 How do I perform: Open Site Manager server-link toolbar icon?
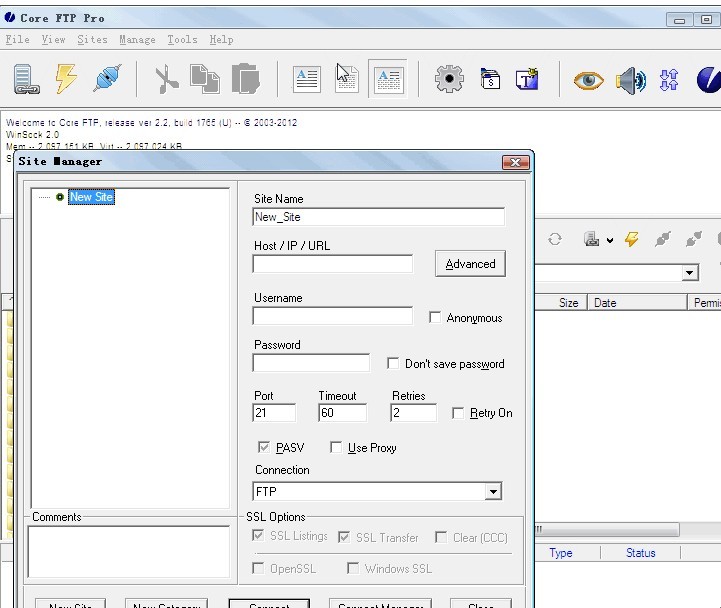click(x=26, y=79)
